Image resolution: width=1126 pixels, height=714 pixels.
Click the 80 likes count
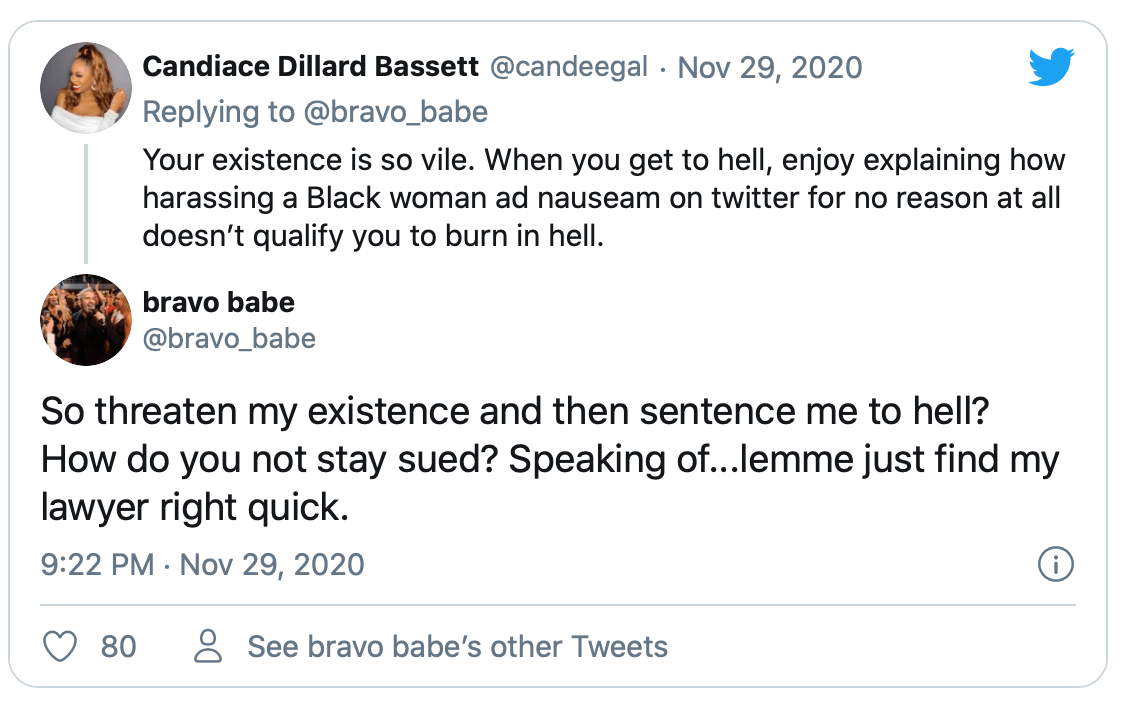pos(118,646)
